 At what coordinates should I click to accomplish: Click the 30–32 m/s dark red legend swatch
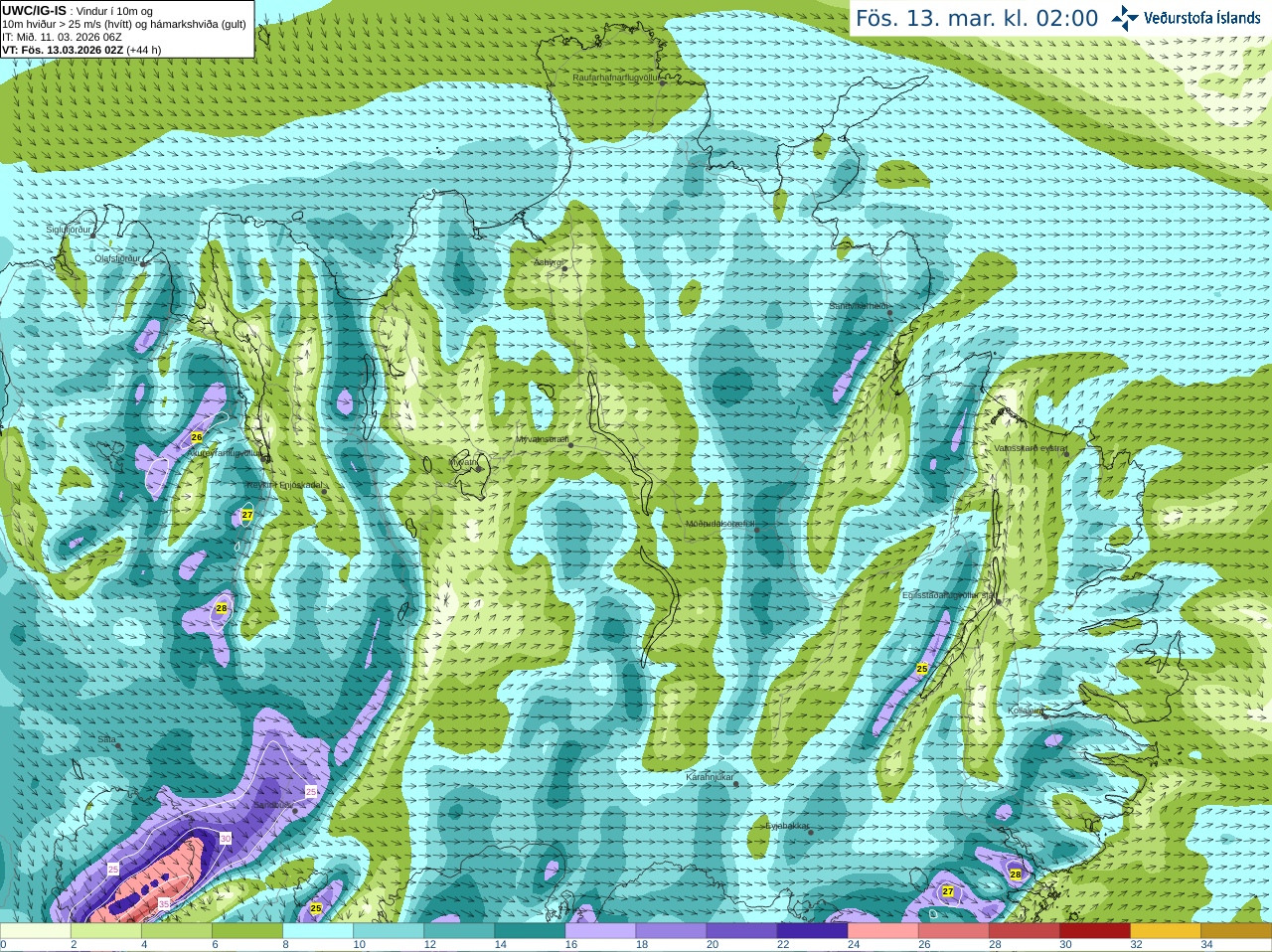[x=1095, y=931]
